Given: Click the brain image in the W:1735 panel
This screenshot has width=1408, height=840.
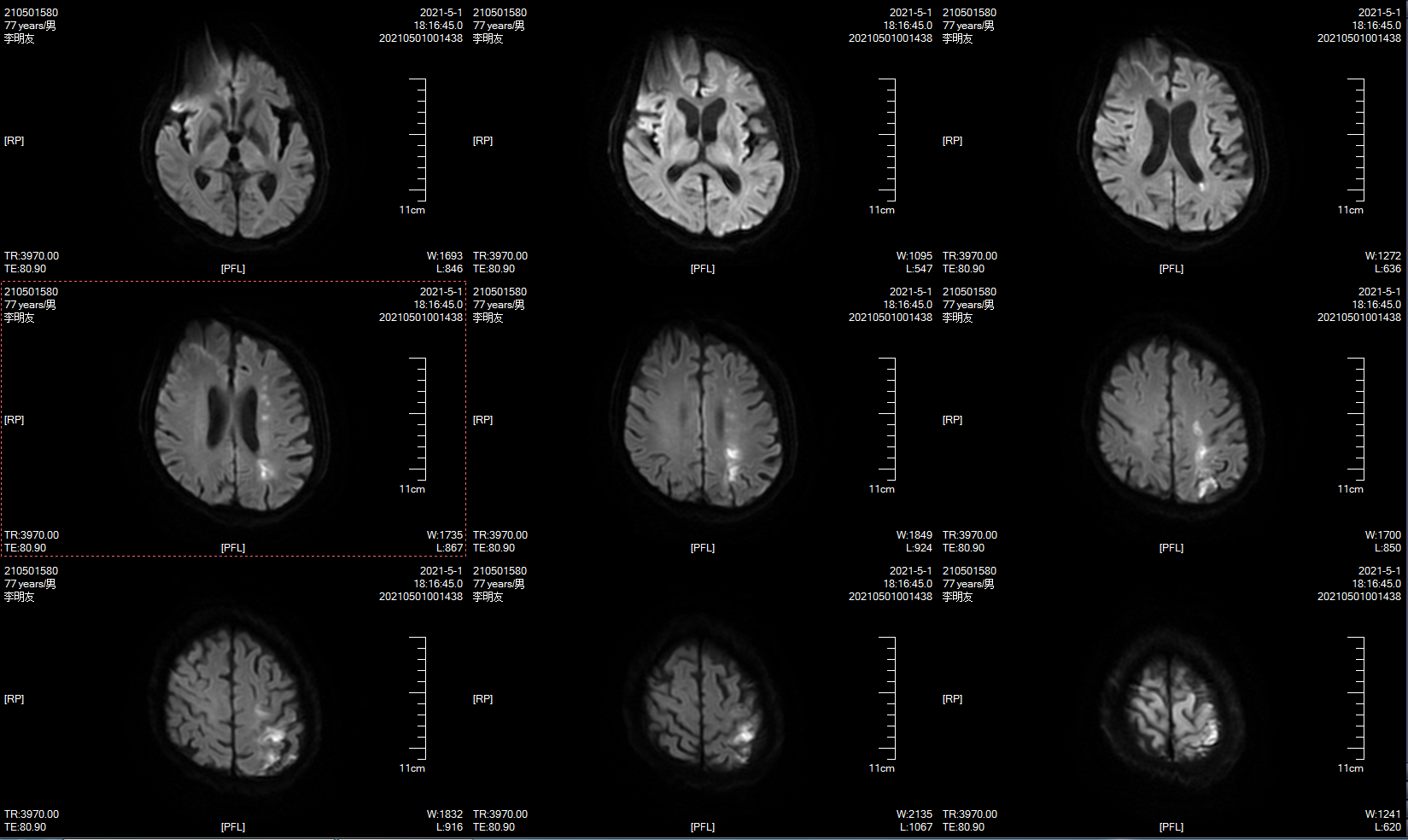Looking at the screenshot, I should point(235,418).
